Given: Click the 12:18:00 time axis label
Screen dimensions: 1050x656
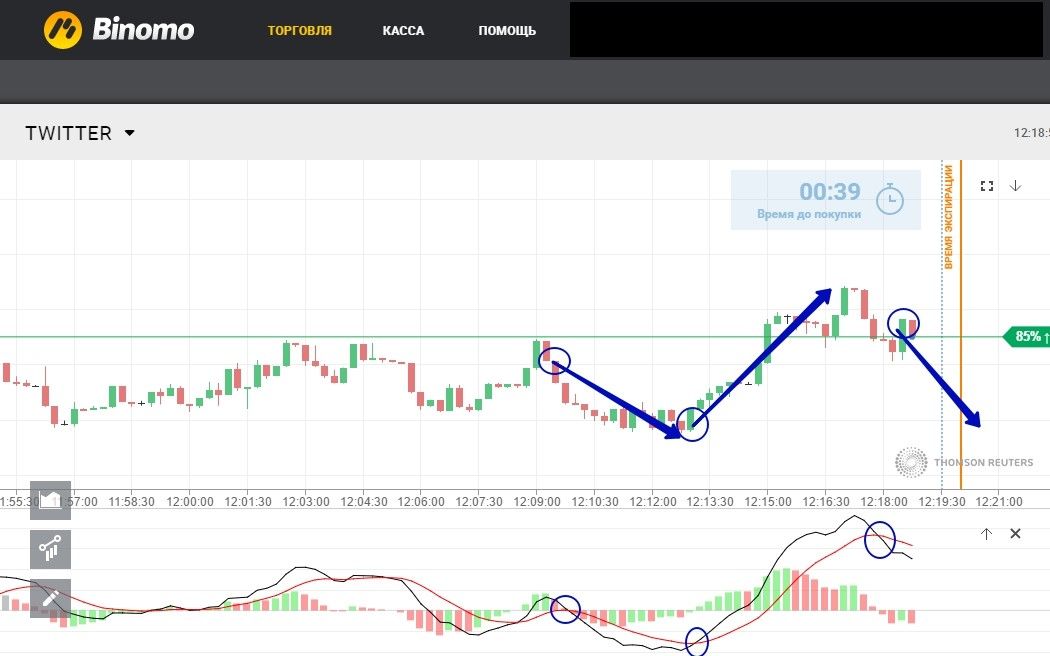Looking at the screenshot, I should (884, 501).
